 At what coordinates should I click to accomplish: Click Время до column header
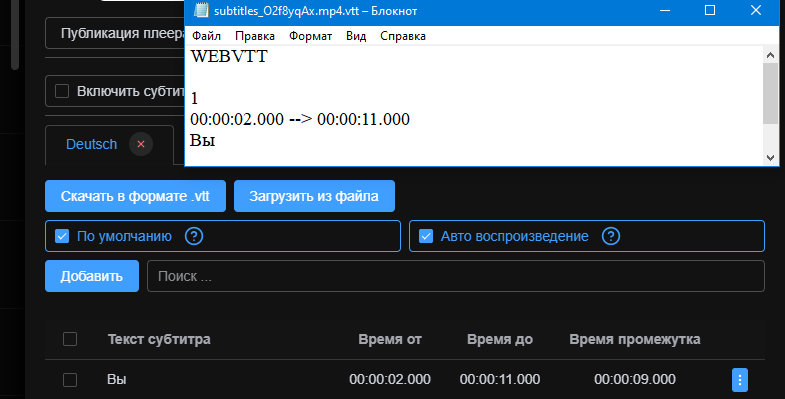(500, 339)
